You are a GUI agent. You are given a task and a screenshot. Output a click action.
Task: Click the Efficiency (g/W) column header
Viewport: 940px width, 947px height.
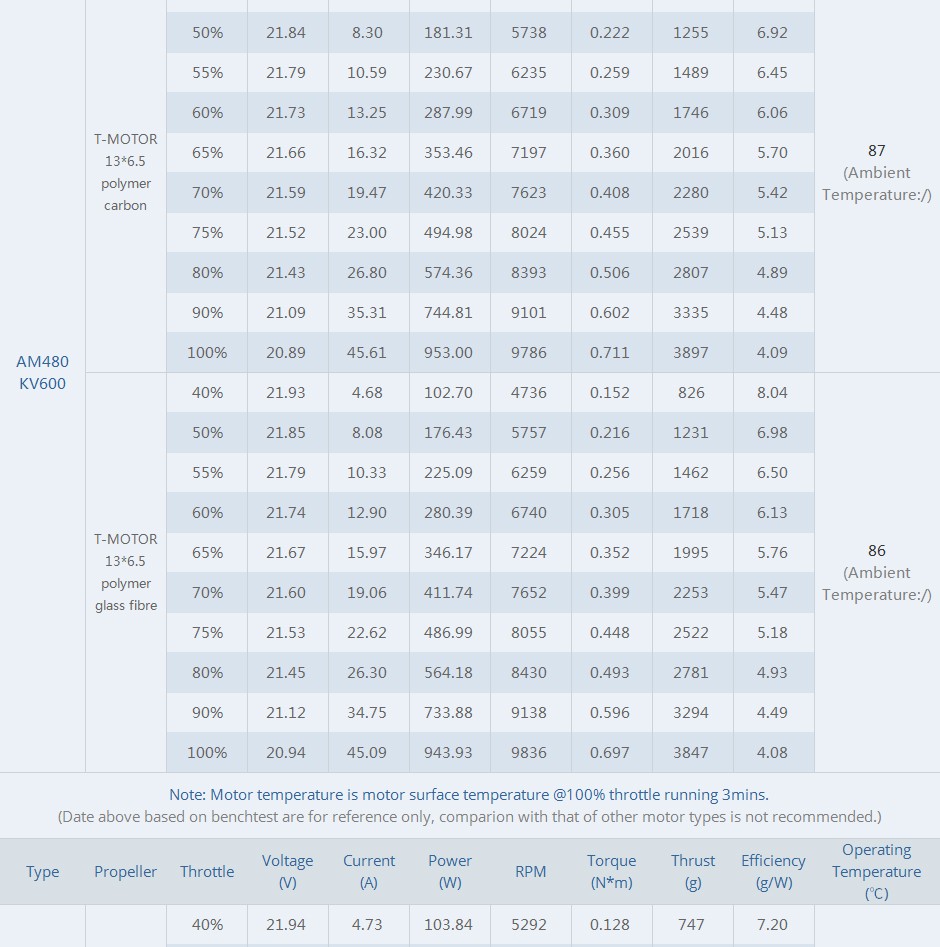[x=773, y=871]
